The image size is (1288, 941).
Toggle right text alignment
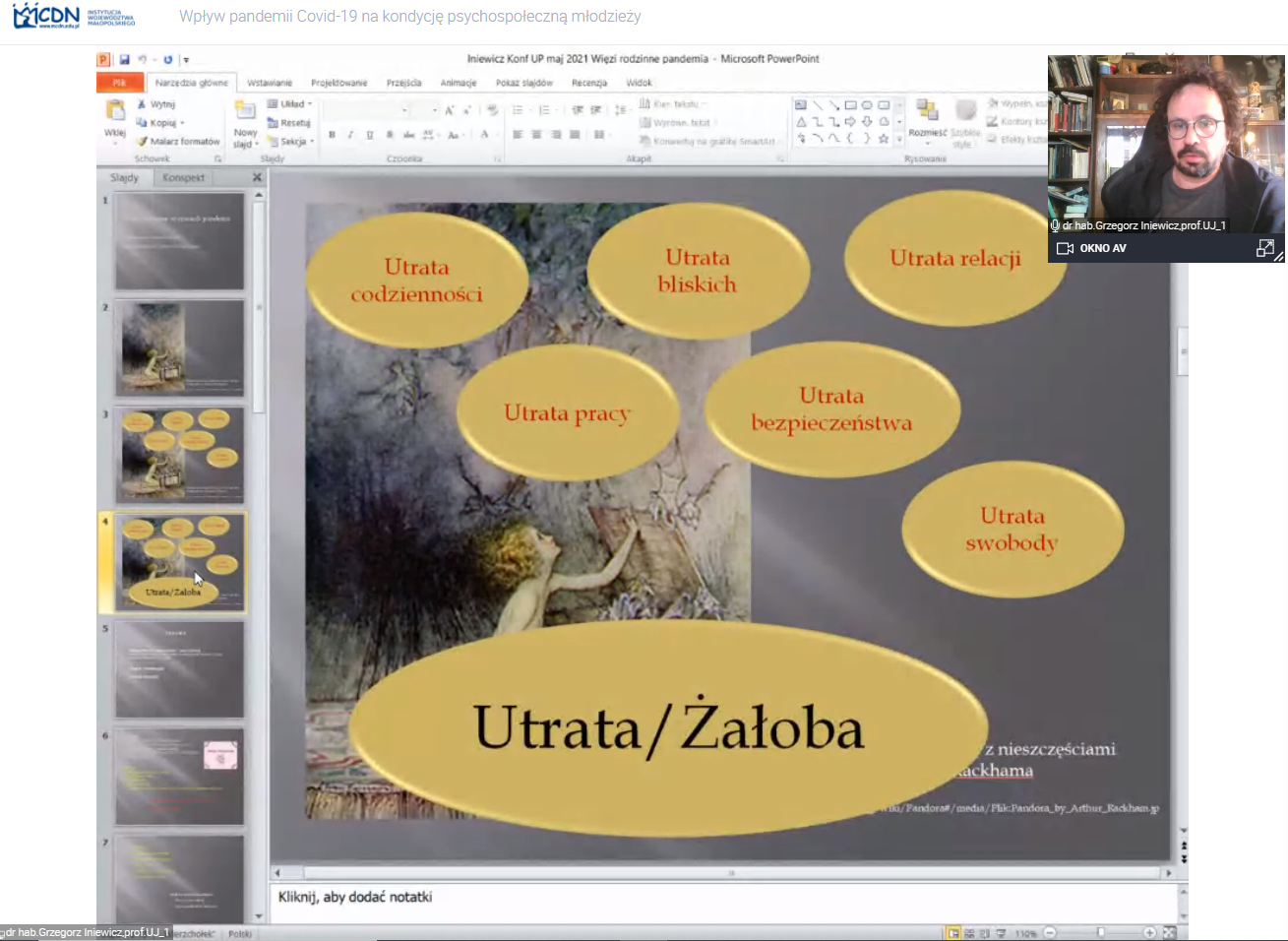pyautogui.click(x=556, y=135)
